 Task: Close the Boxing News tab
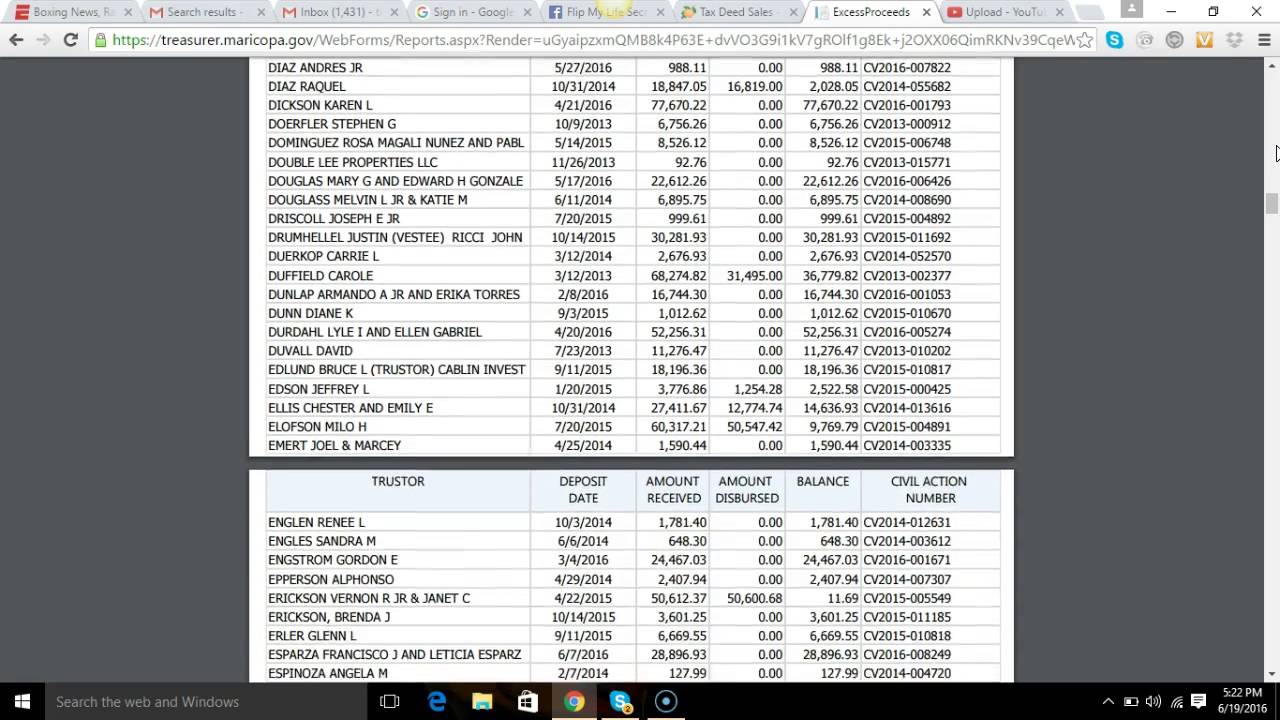point(127,12)
